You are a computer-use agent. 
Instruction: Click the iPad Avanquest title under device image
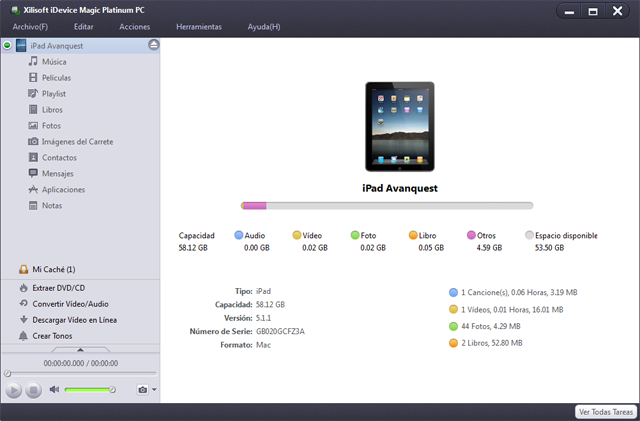point(400,188)
